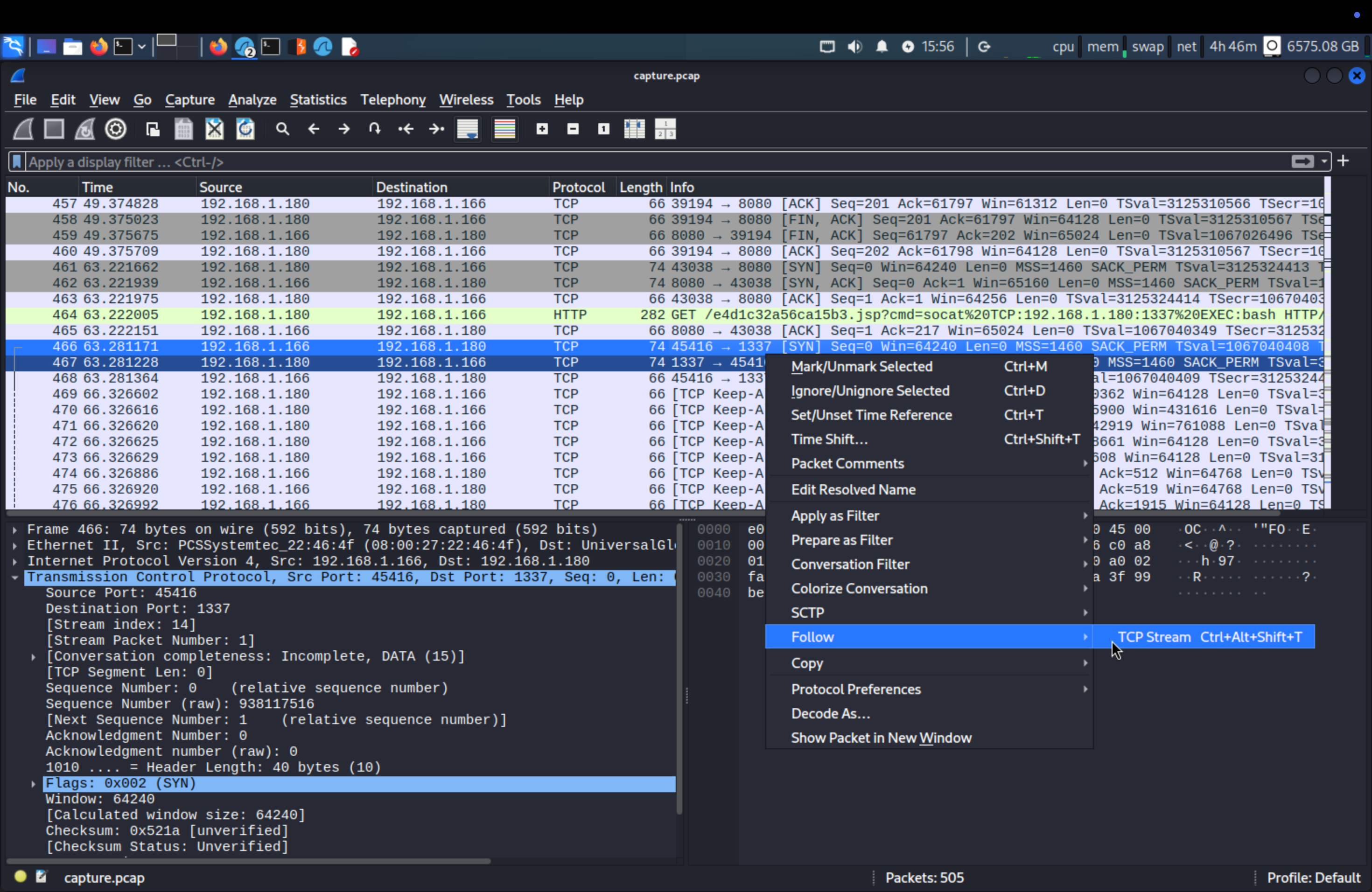Open Conversation Filter submenu
The image size is (1372, 892).
click(929, 564)
